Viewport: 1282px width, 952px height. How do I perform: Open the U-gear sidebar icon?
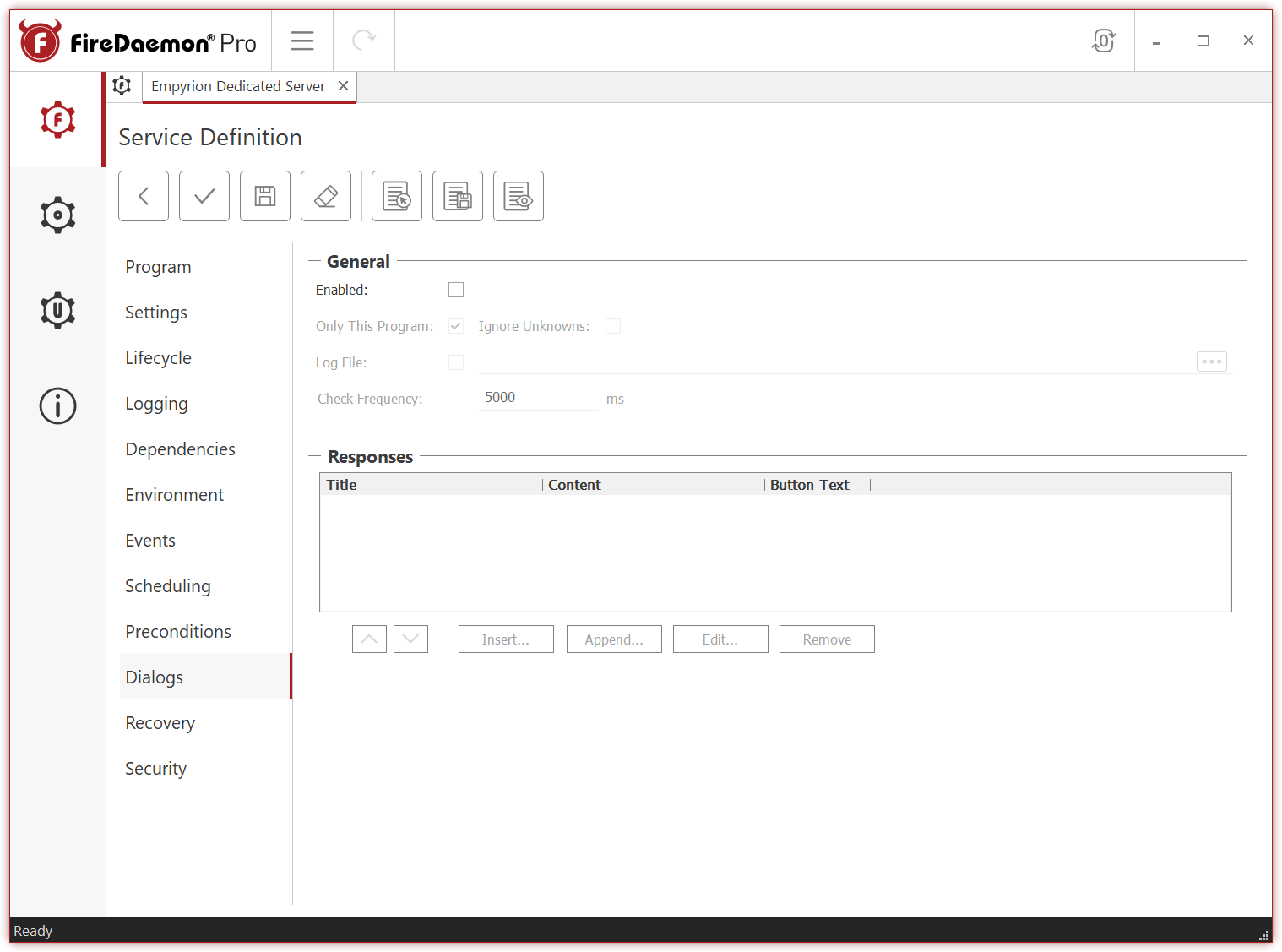coord(57,310)
